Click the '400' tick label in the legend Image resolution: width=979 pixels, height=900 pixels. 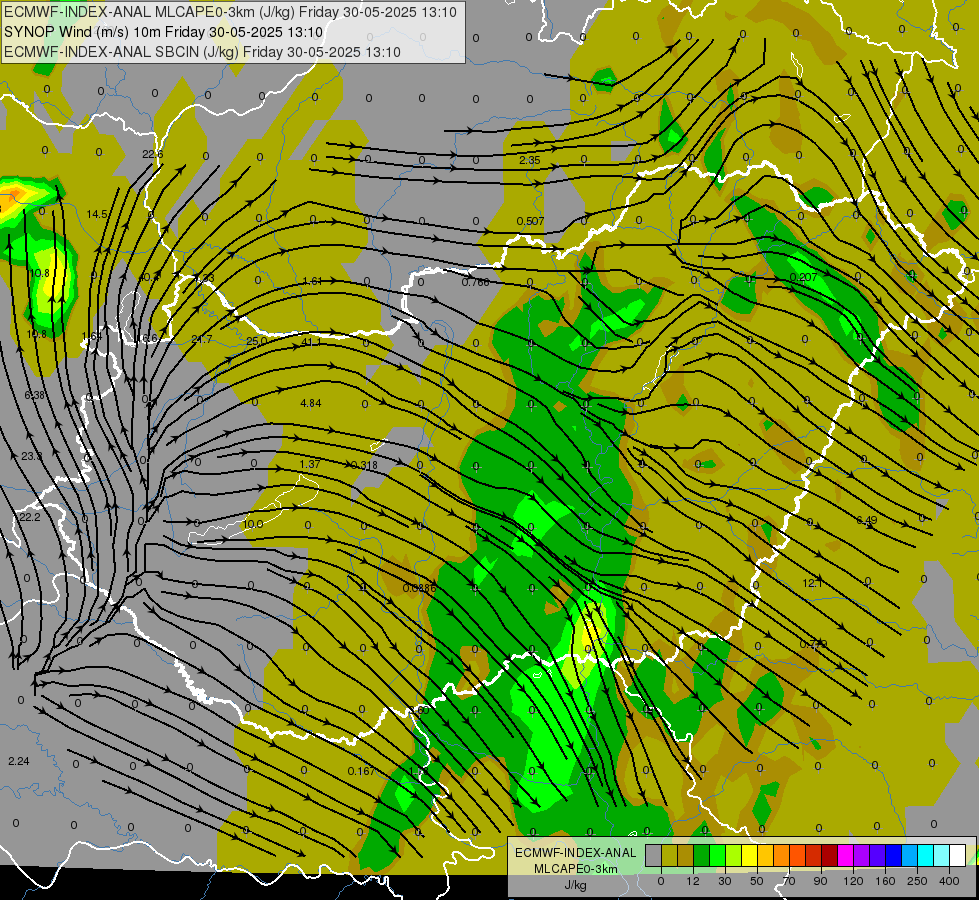pos(949,881)
